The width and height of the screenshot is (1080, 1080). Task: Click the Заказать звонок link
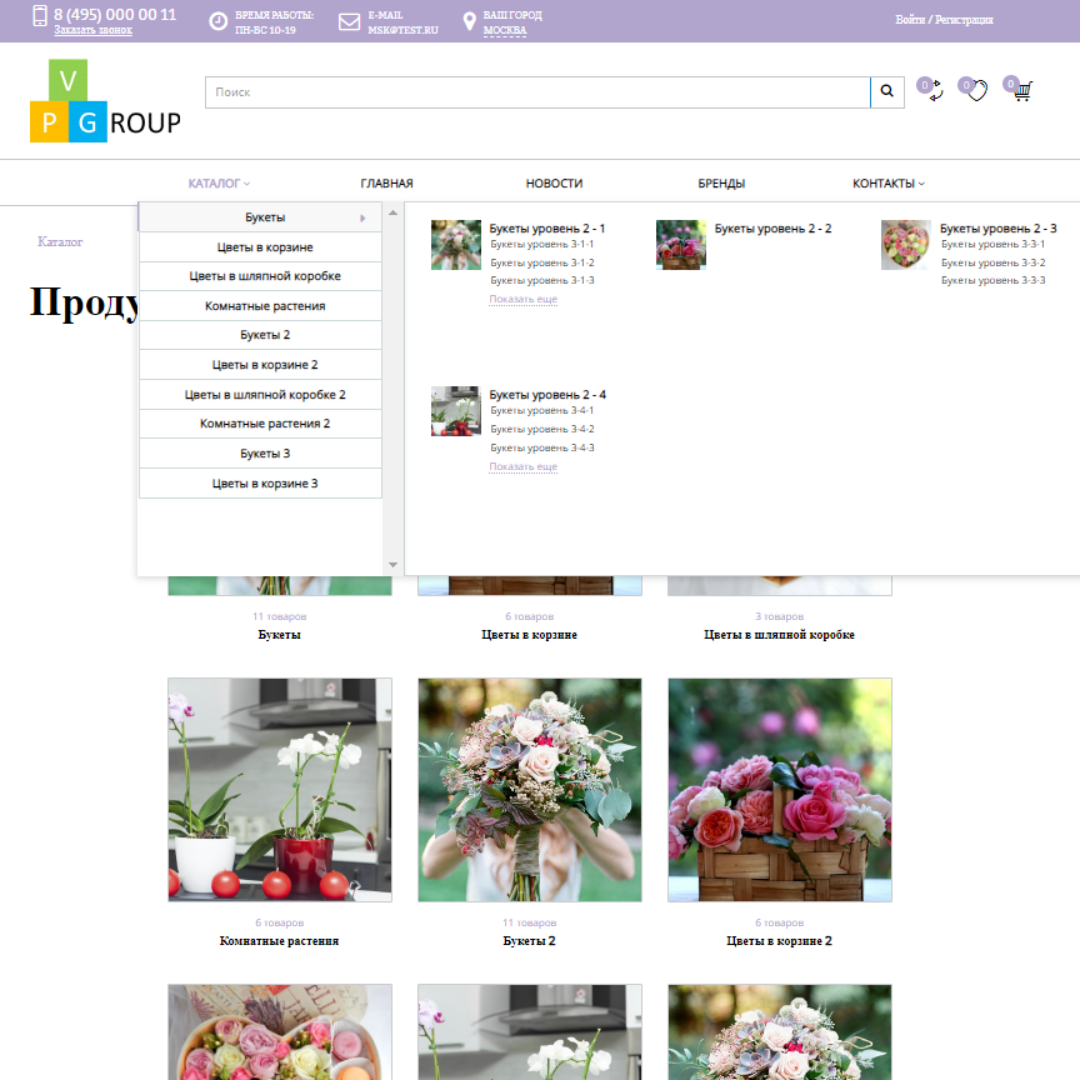[93, 31]
